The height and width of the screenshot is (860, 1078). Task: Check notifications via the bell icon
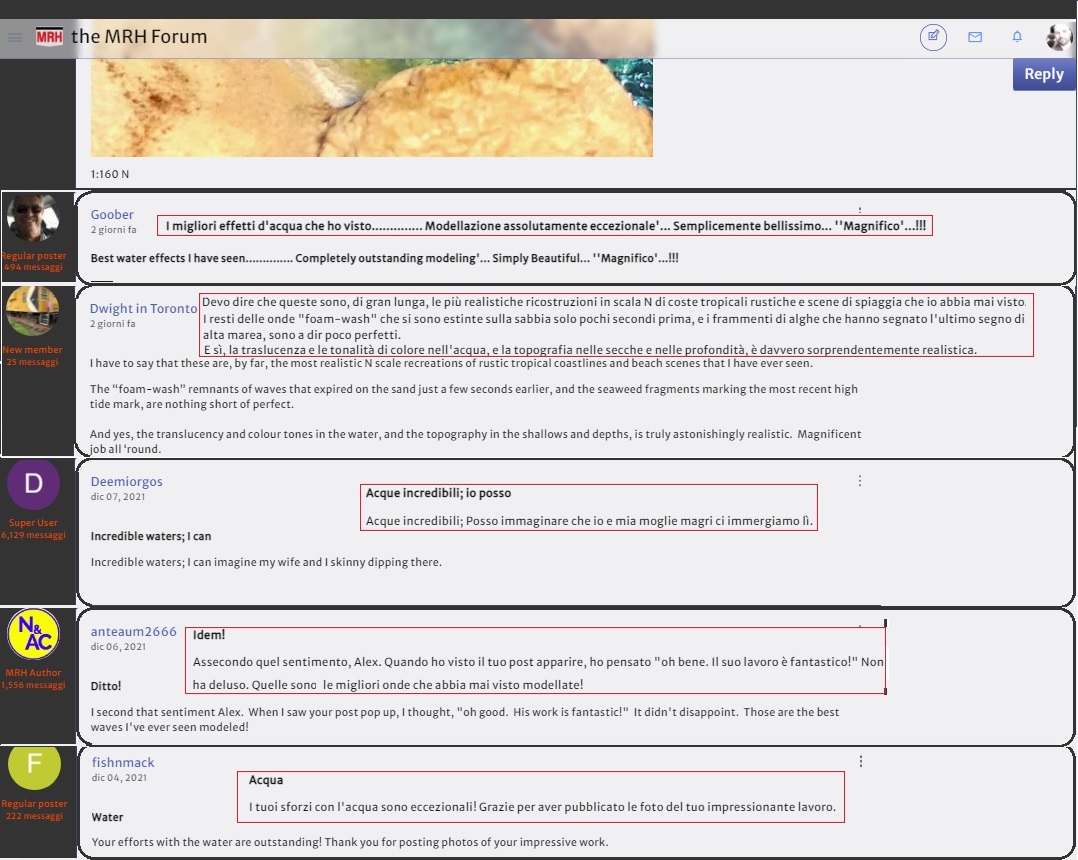[x=1017, y=36]
